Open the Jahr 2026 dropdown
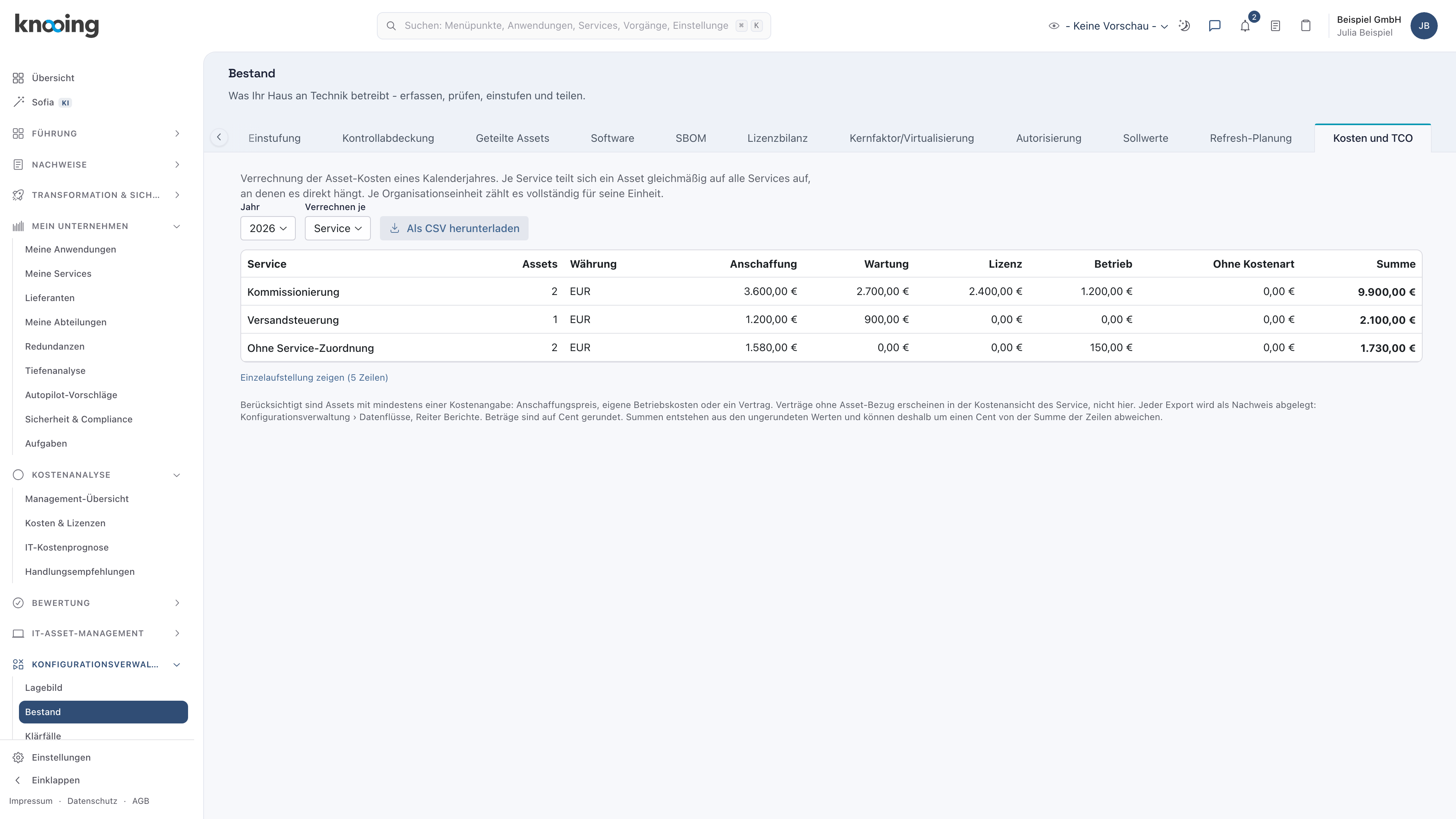 pyautogui.click(x=268, y=228)
